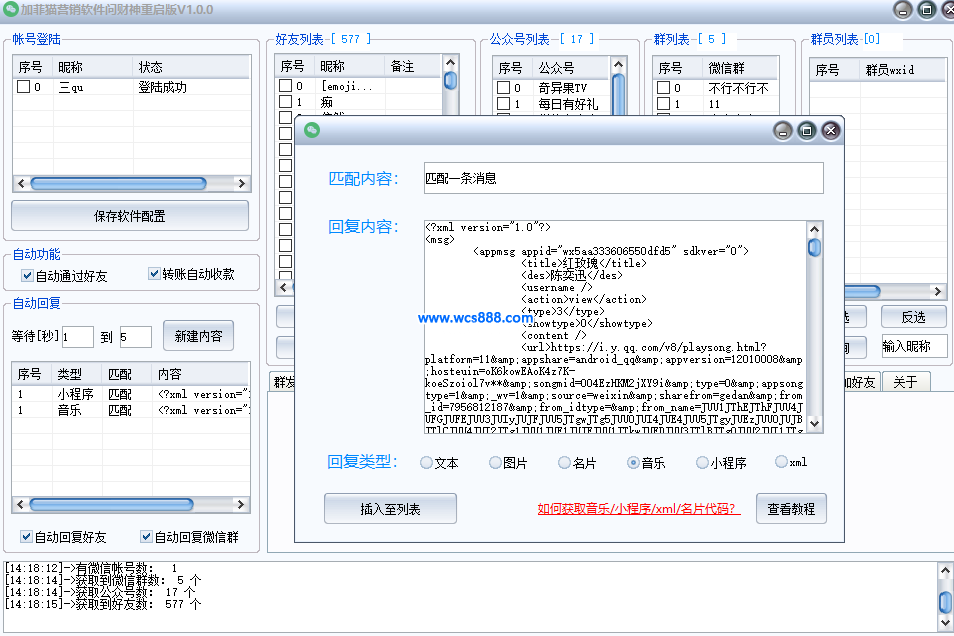Select the 图片 reply type radio
This screenshot has width=954, height=636.
pos(495,463)
